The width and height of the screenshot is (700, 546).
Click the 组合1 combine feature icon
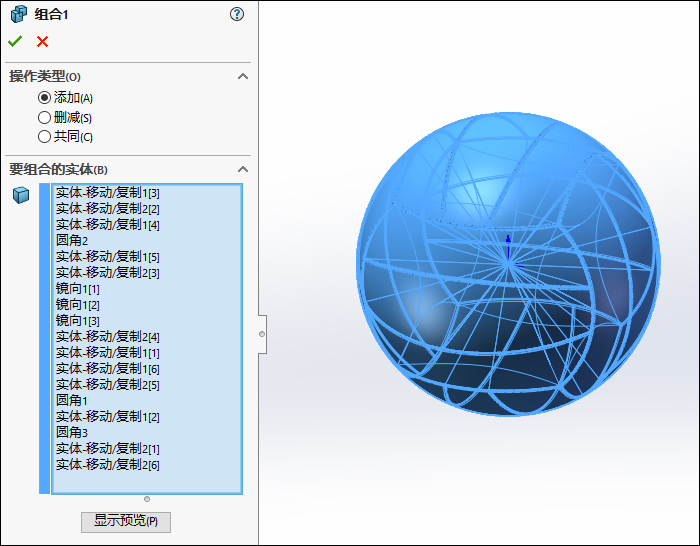pyautogui.click(x=19, y=14)
